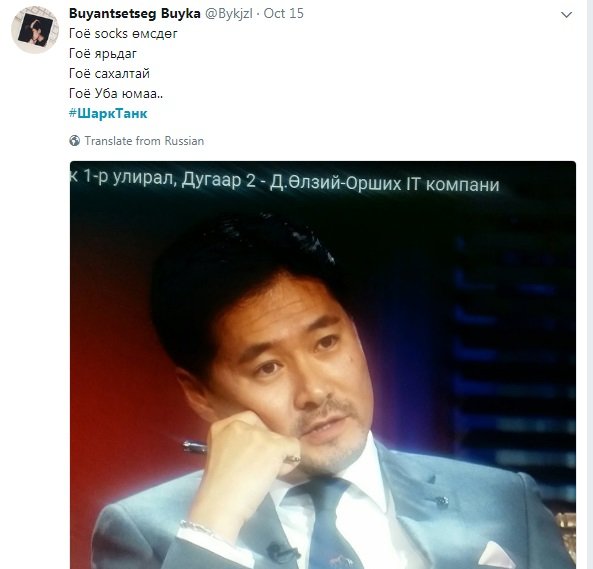This screenshot has width=593, height=569.
Task: Click the globe icon beside Translate
Action: pos(75,141)
